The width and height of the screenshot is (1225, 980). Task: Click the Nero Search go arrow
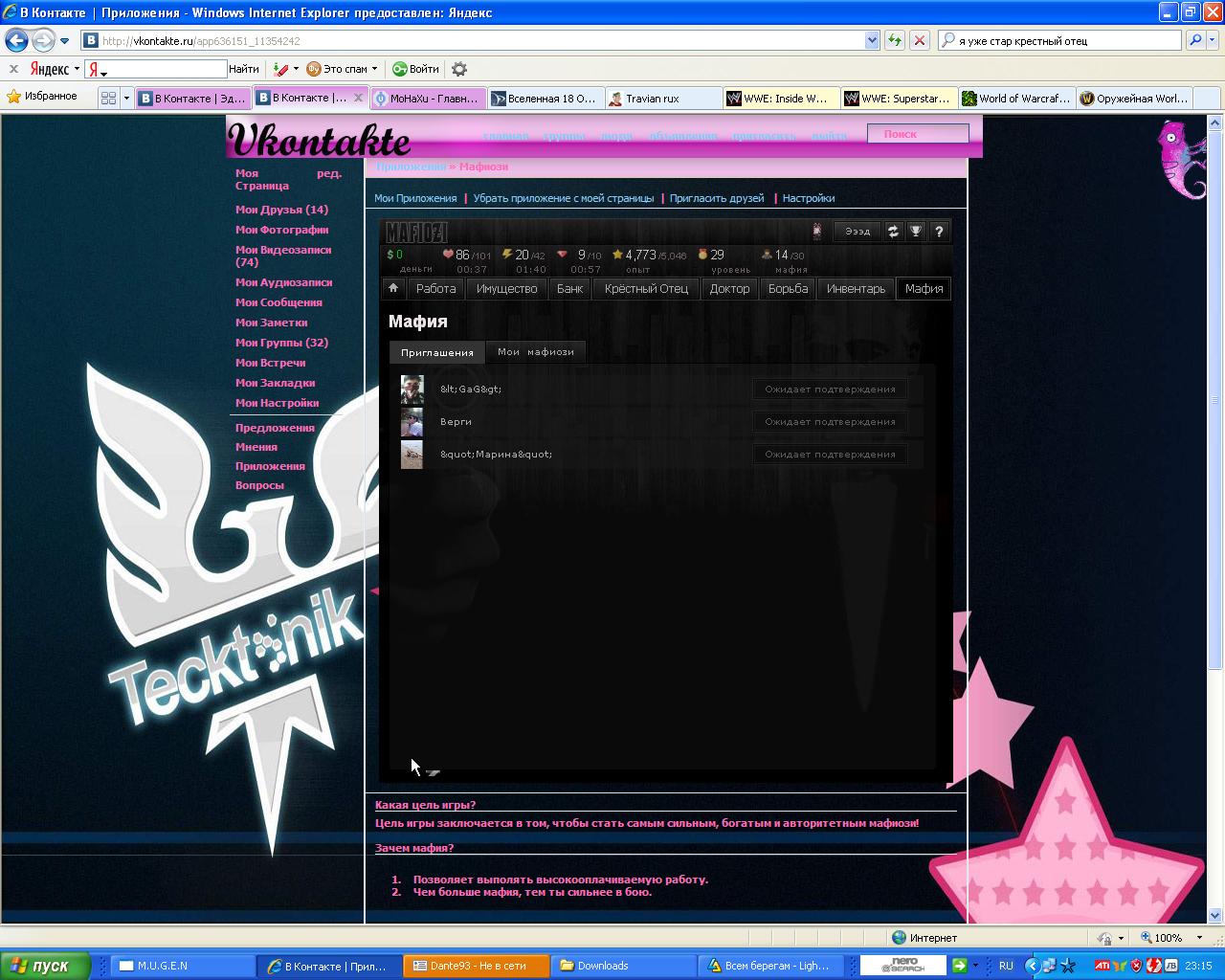pyautogui.click(x=959, y=966)
